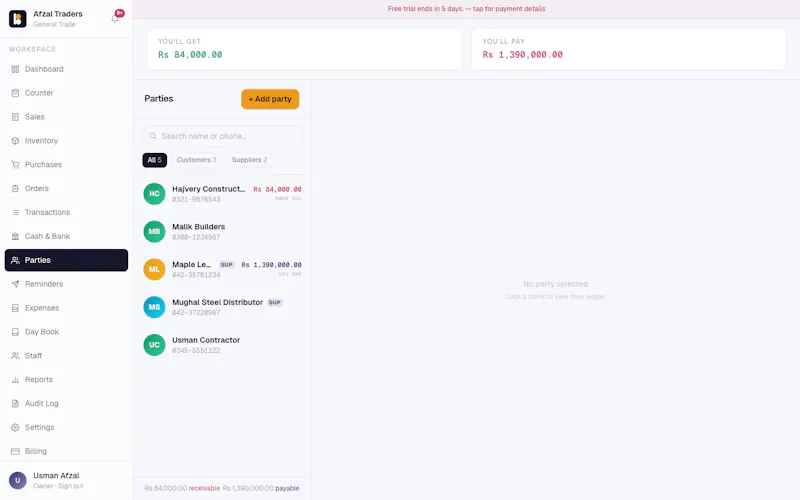Click the Dashboard grid icon
The image size is (800, 500).
[x=15, y=69]
